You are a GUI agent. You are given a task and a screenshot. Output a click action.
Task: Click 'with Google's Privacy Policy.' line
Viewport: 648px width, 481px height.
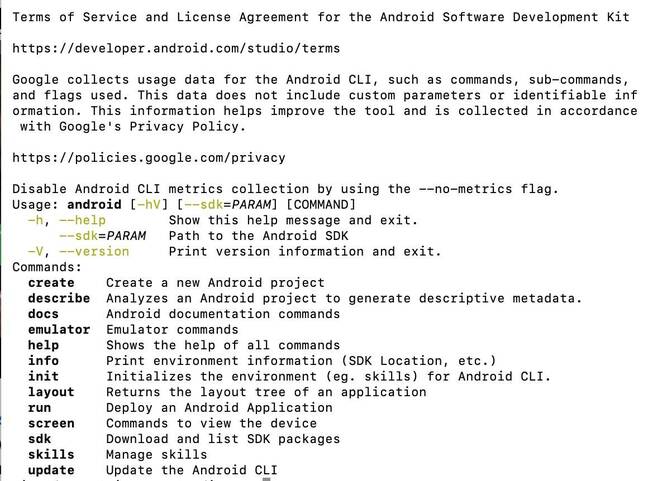[133, 126]
